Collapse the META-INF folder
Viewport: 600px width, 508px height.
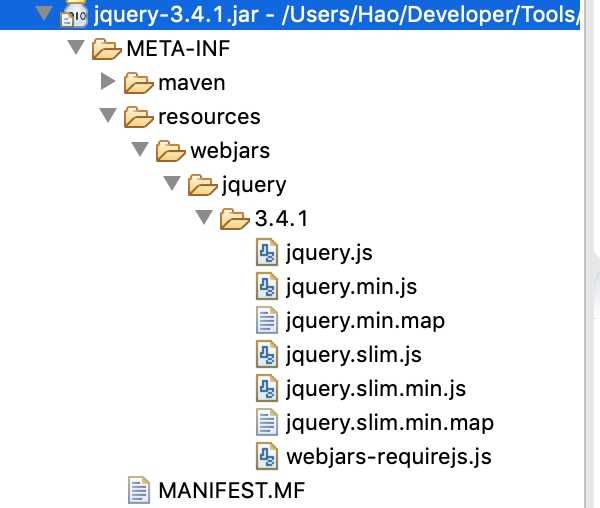click(76, 47)
